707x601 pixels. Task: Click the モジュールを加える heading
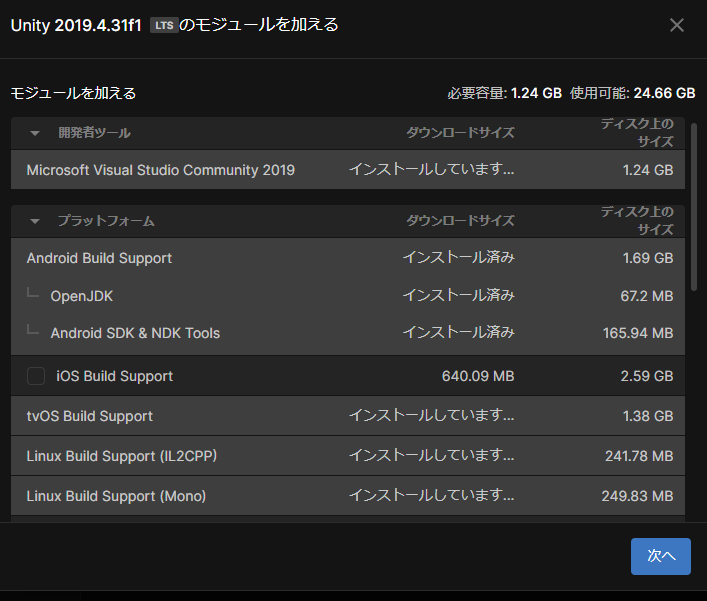click(73, 93)
